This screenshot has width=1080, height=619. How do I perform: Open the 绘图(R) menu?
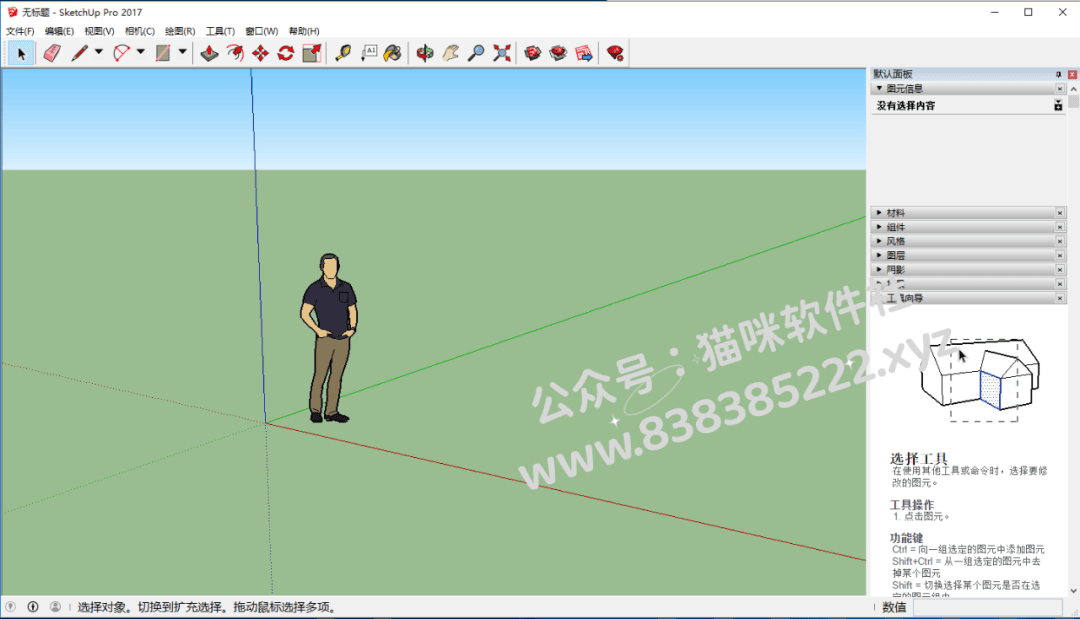pos(180,31)
